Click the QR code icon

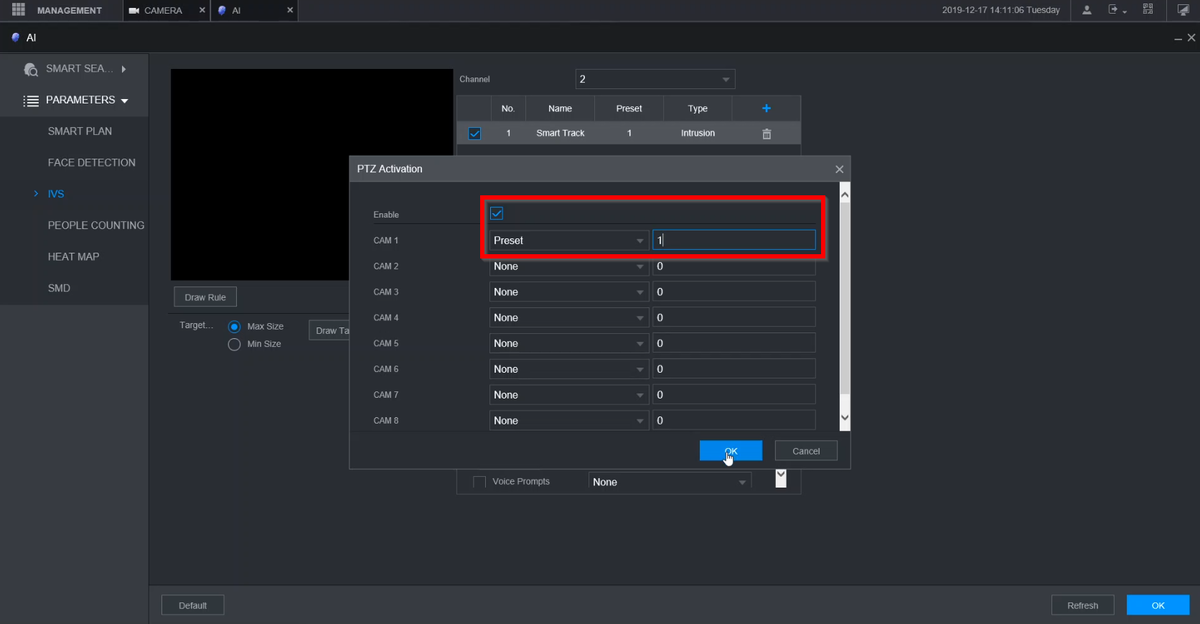1147,10
